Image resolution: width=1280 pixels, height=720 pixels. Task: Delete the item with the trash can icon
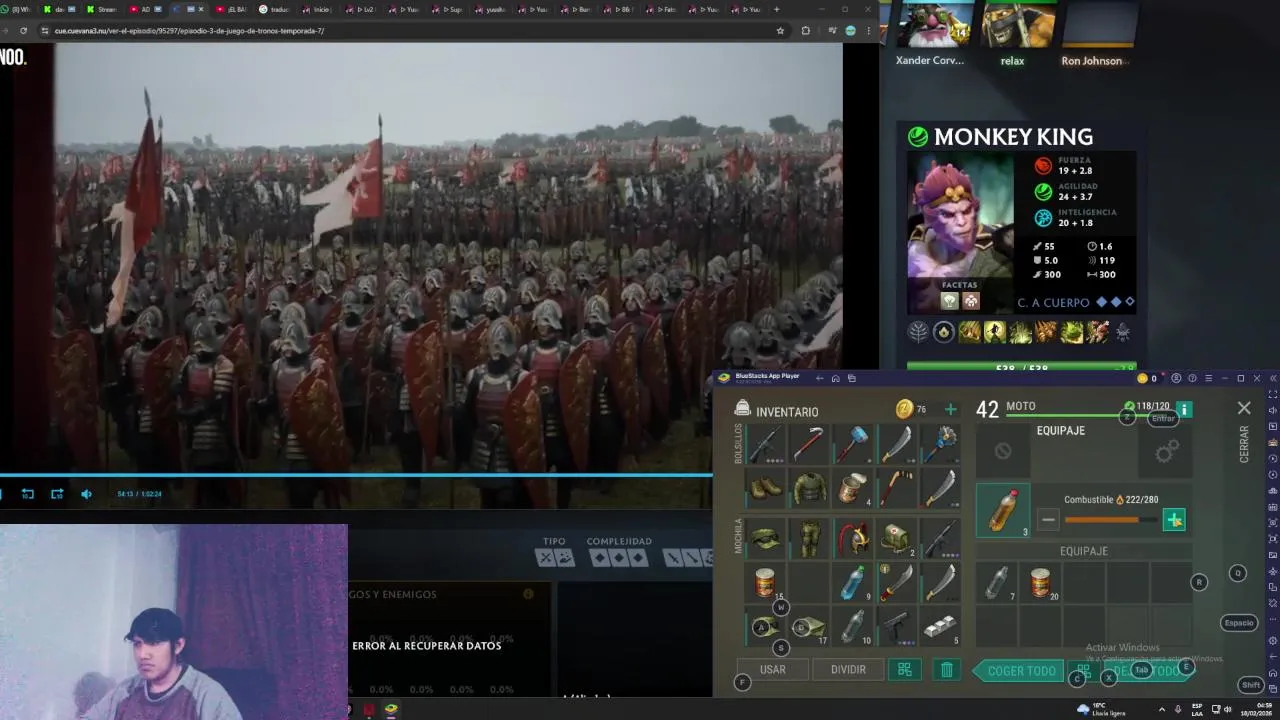point(947,670)
